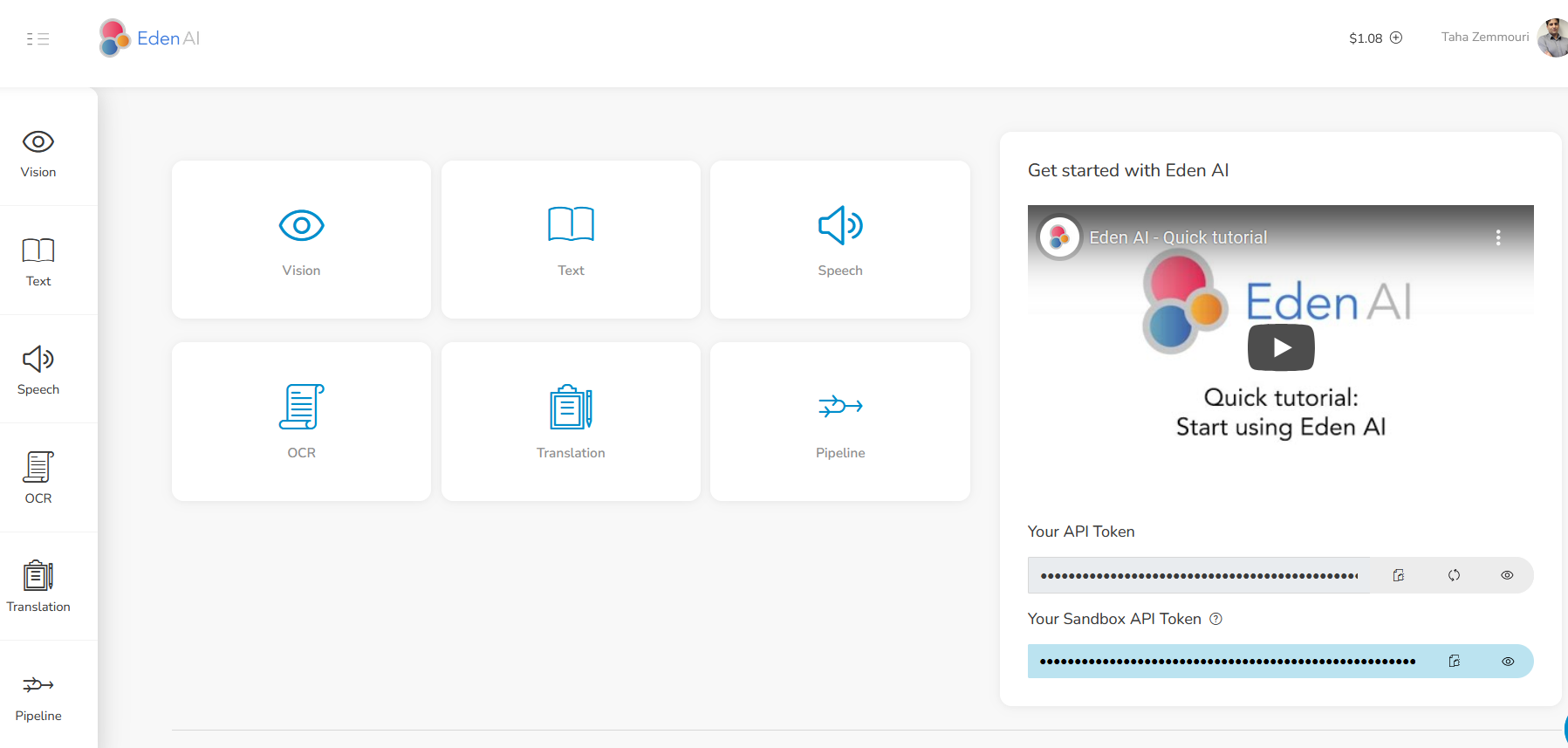This screenshot has height=748, width=1568.
Task: Select the OCR card scroll icon
Action: point(301,407)
